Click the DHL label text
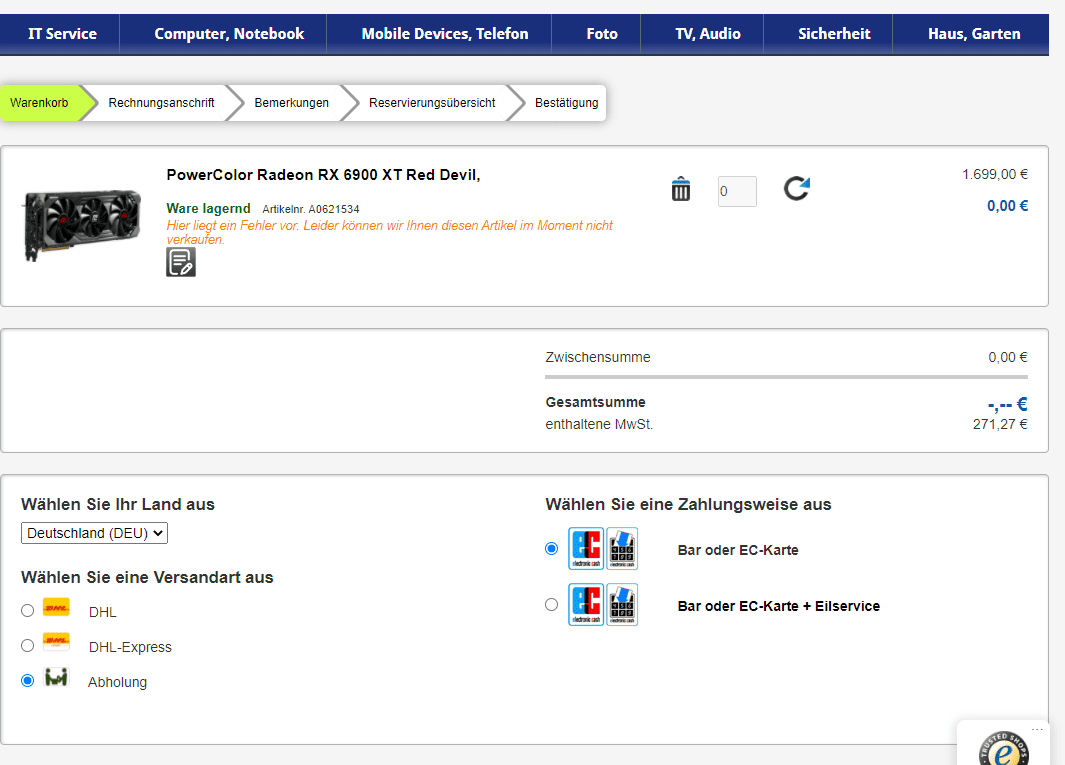This screenshot has height=765, width=1065. point(103,612)
